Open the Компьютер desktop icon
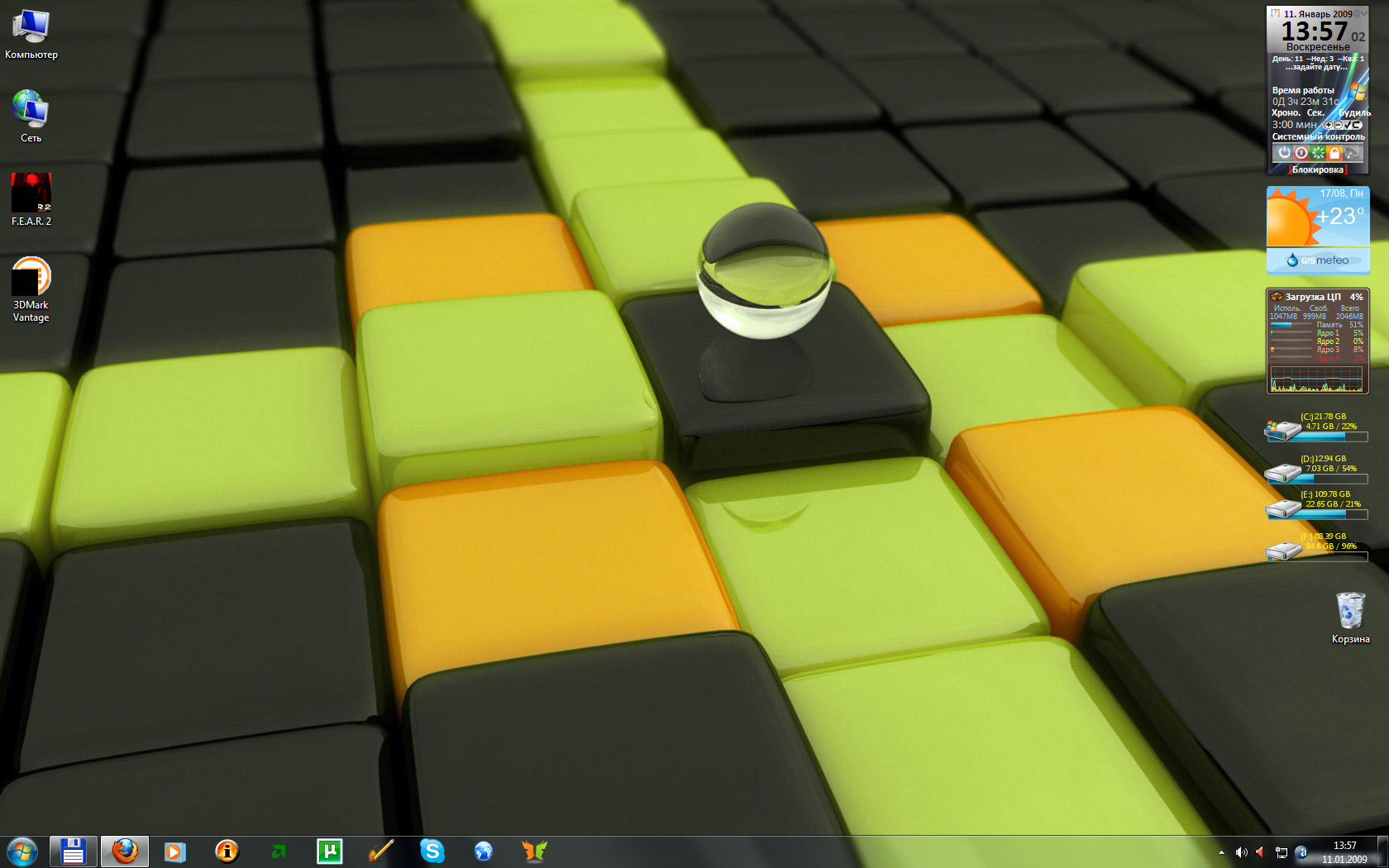Screen dimensions: 1389x868 31,28
